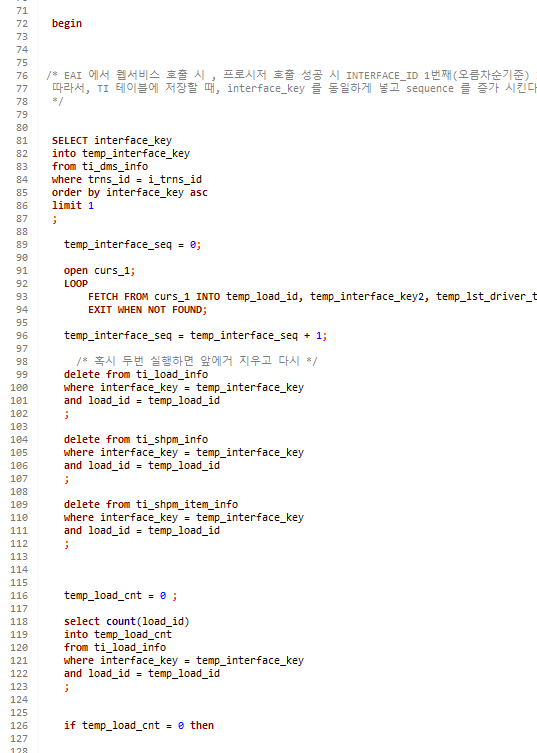Viewport: 537px width, 753px height.
Task: Click 'into temp_load_cnt' on line 119
Action: (x=118, y=635)
